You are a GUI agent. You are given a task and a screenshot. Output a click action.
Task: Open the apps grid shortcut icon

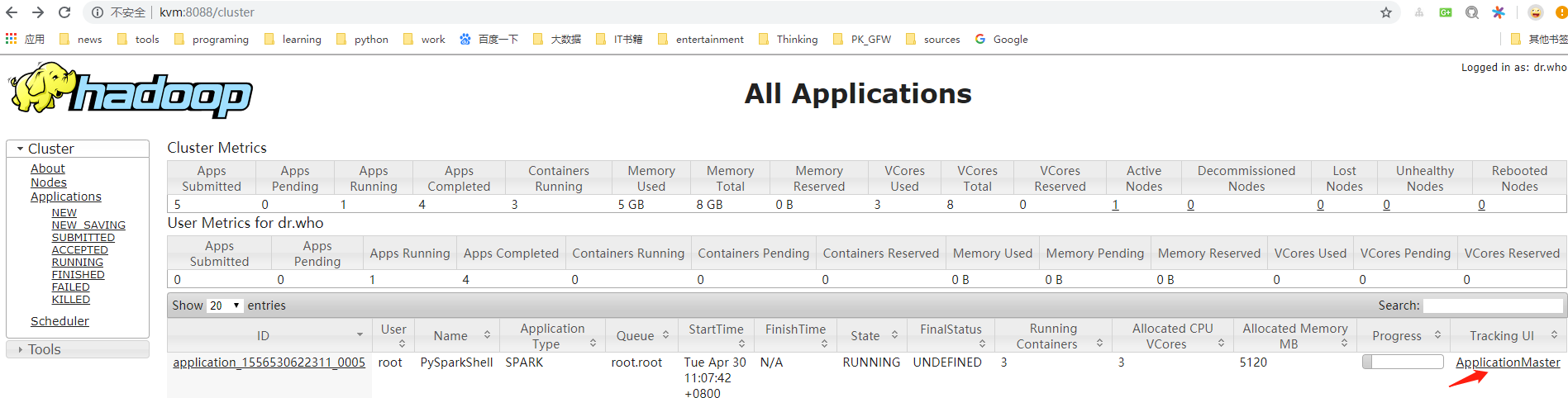tap(11, 39)
